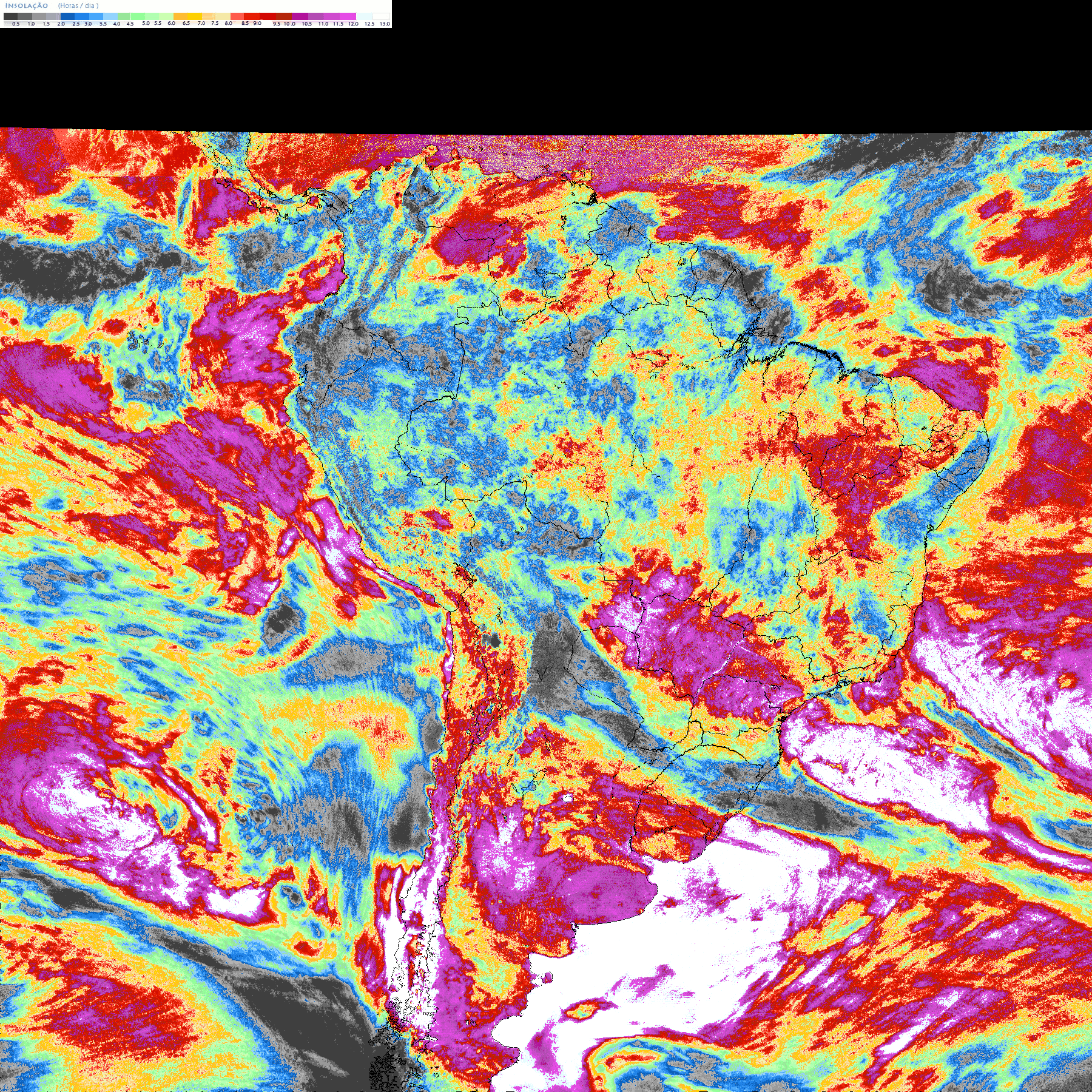Select the 7.0 legend value
Image resolution: width=1092 pixels, height=1092 pixels.
coord(201,23)
